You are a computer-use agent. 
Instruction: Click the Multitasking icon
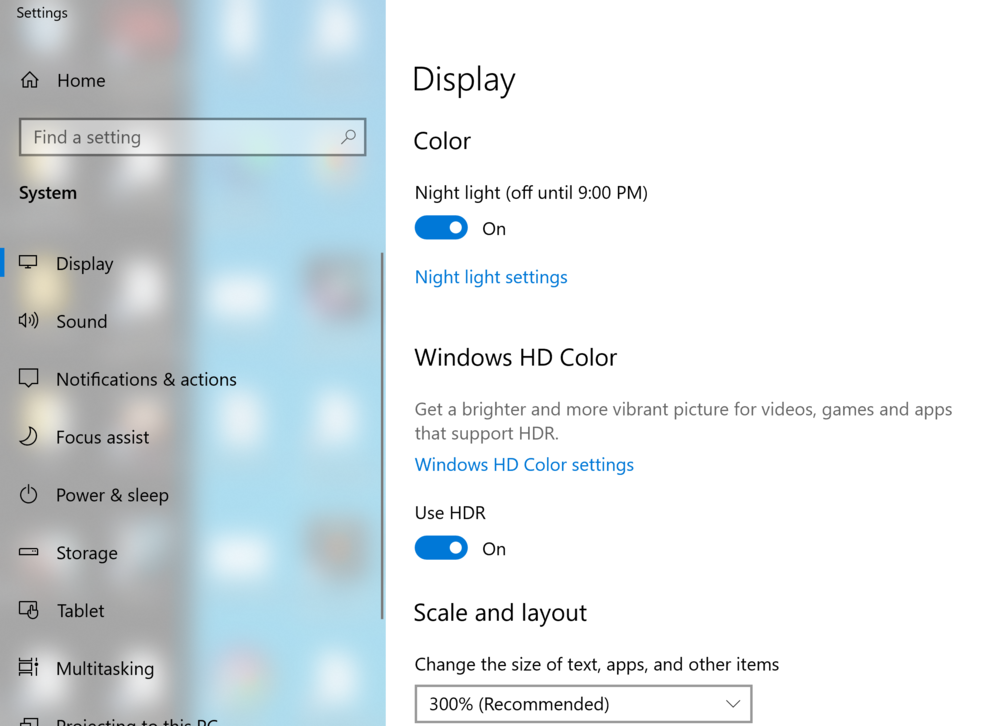(28, 668)
